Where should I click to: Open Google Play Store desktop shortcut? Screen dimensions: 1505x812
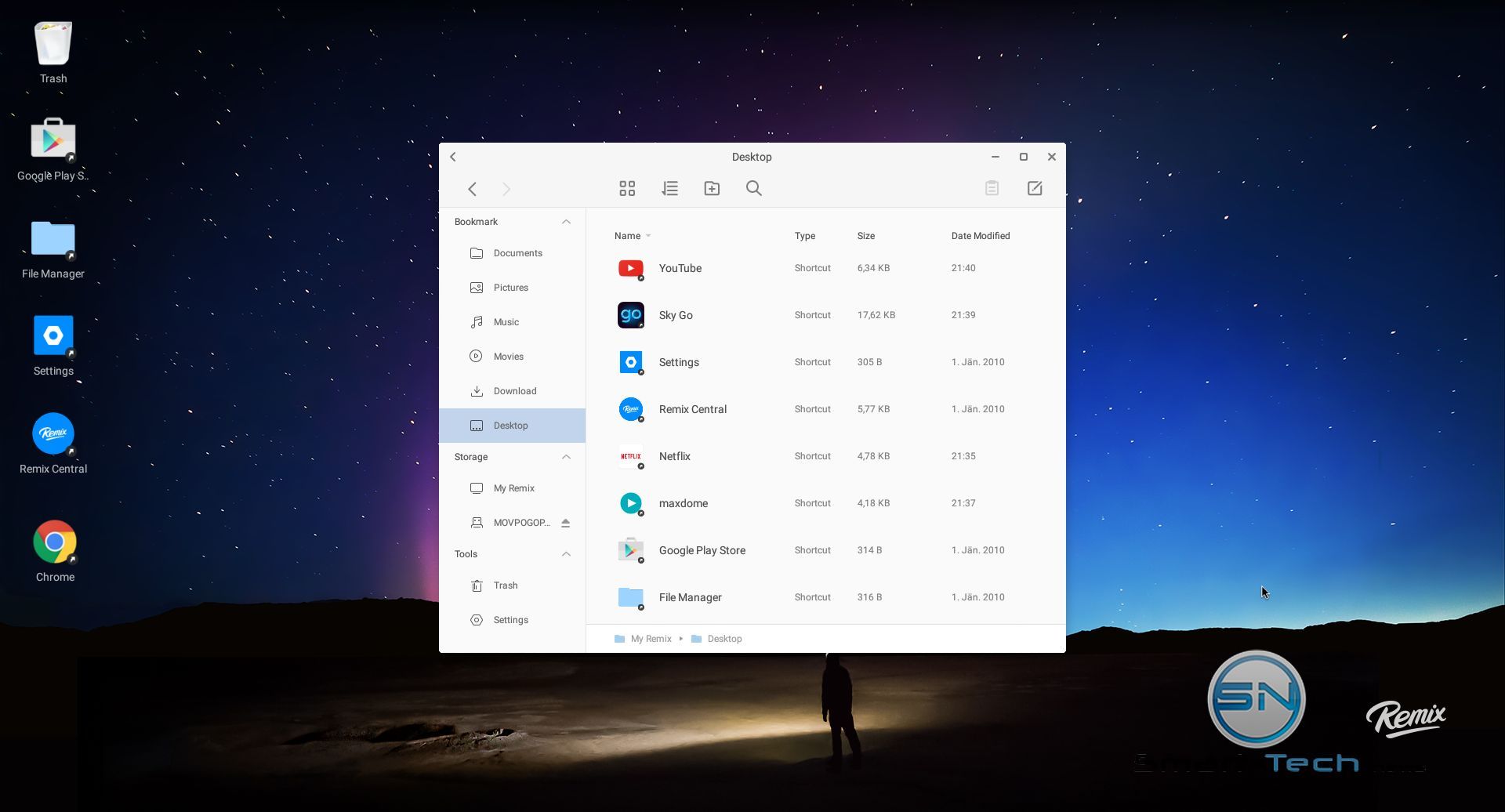pos(53,150)
